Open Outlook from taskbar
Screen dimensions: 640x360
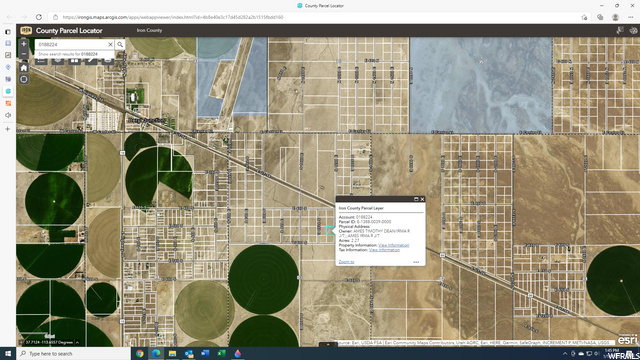(x=189, y=353)
